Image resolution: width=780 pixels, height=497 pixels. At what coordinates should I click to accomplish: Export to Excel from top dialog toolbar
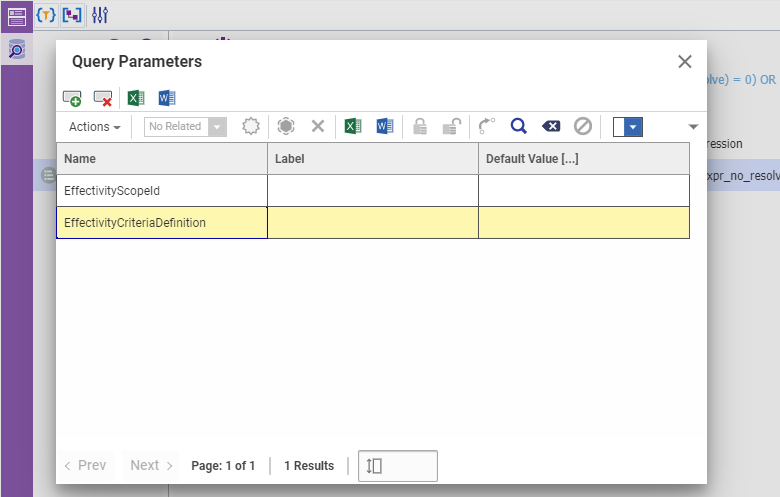click(x=136, y=98)
